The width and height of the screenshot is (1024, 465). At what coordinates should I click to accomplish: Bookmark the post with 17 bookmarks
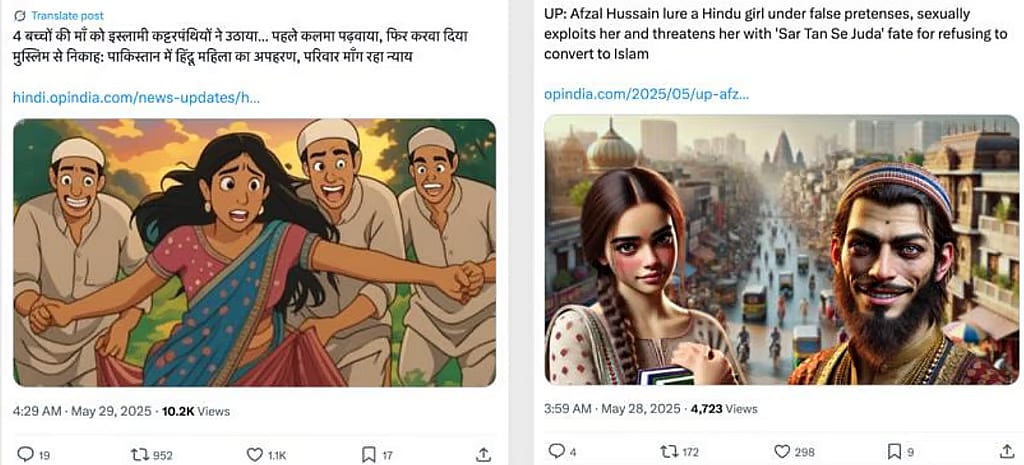[x=368, y=454]
